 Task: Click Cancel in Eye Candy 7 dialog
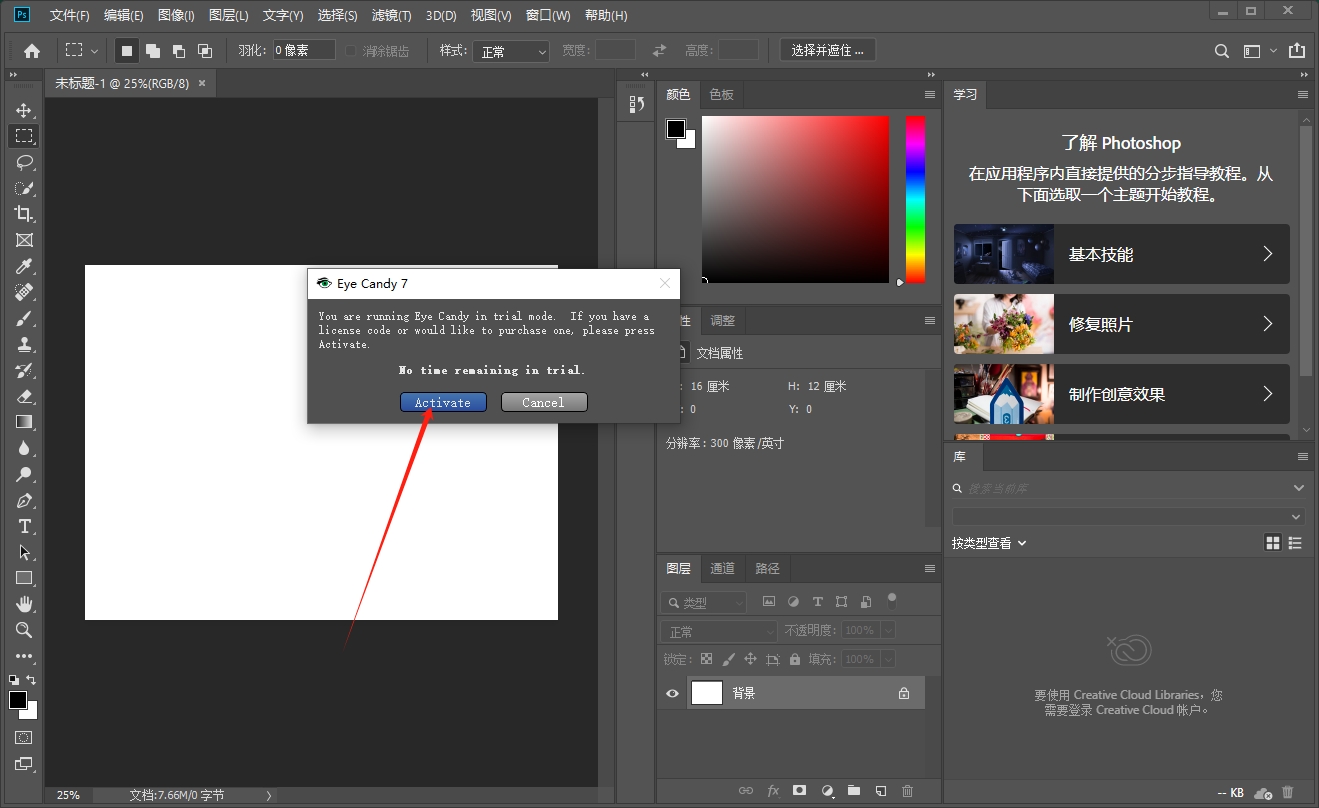[x=543, y=402]
